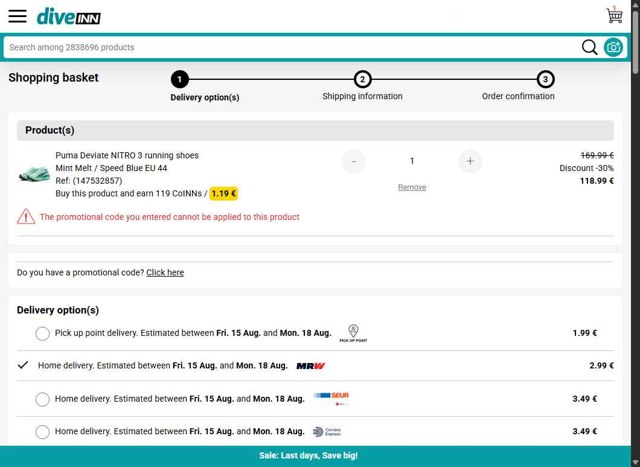This screenshot has width=640, height=467.
Task: Focus the product search field
Action: pos(292,47)
